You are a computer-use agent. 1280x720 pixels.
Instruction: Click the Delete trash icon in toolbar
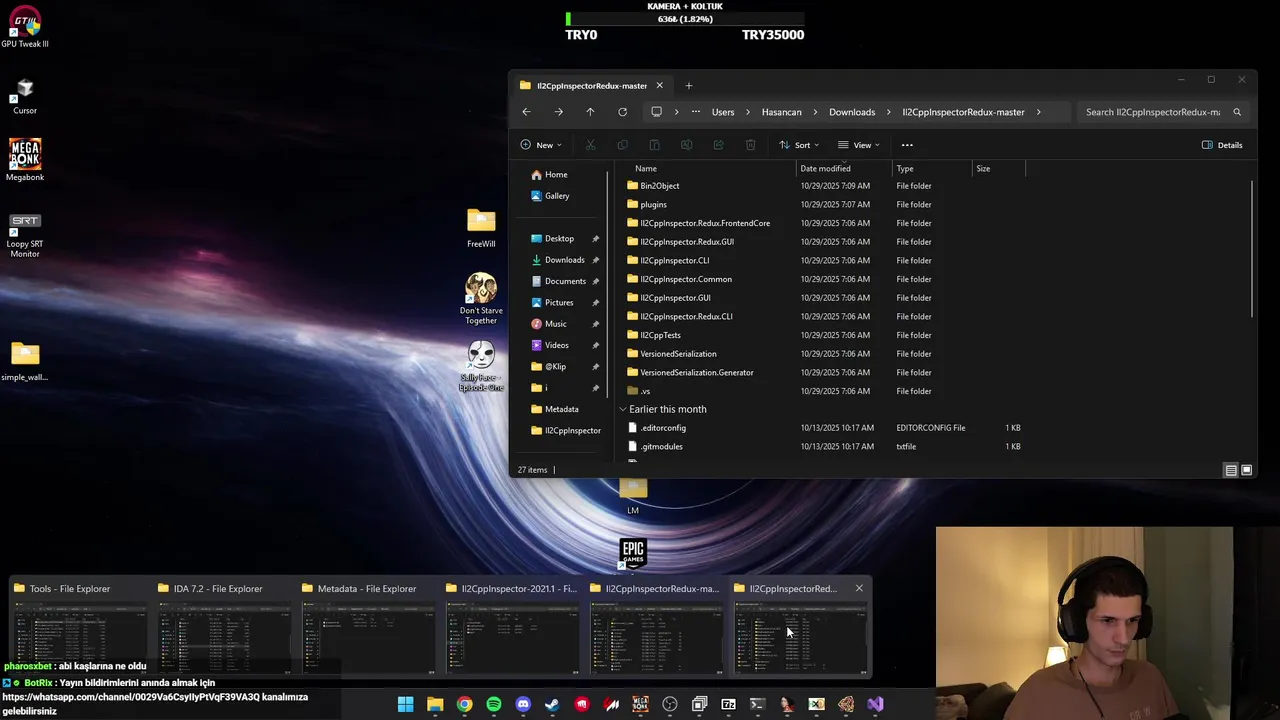750,145
